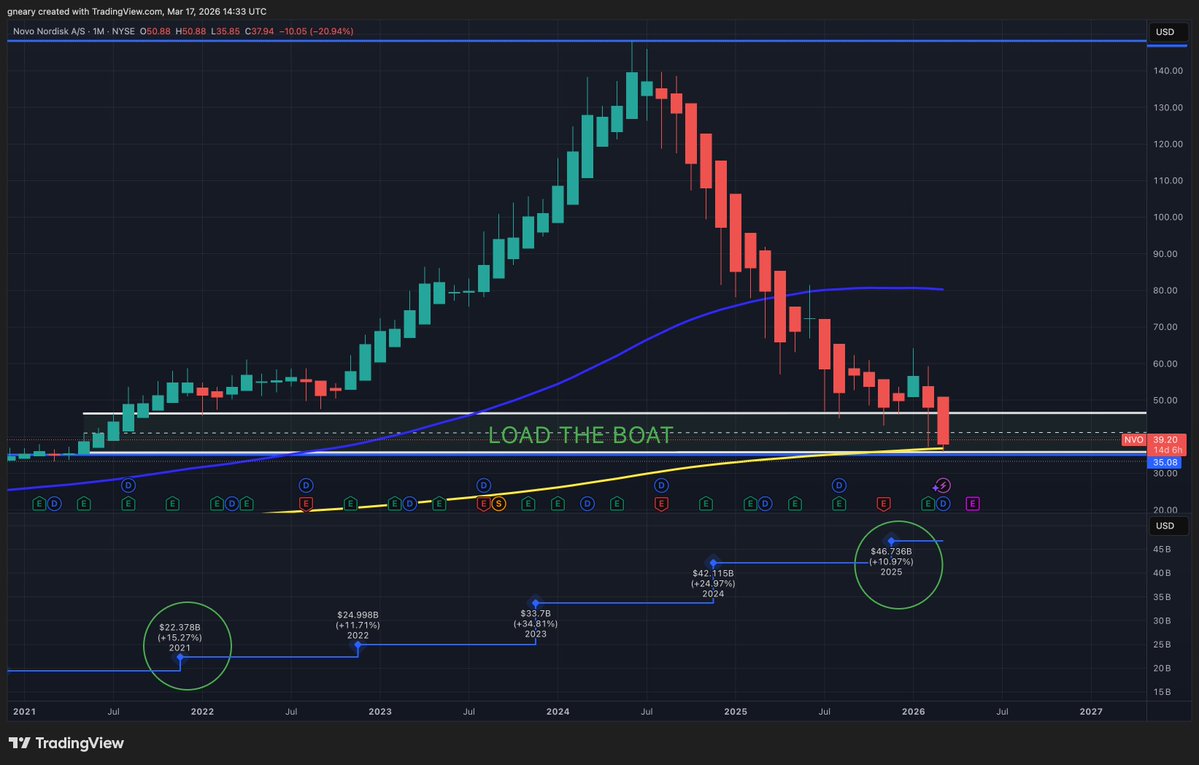Click the C37.94 close value in the legend
1199x765 pixels.
click(x=259, y=31)
